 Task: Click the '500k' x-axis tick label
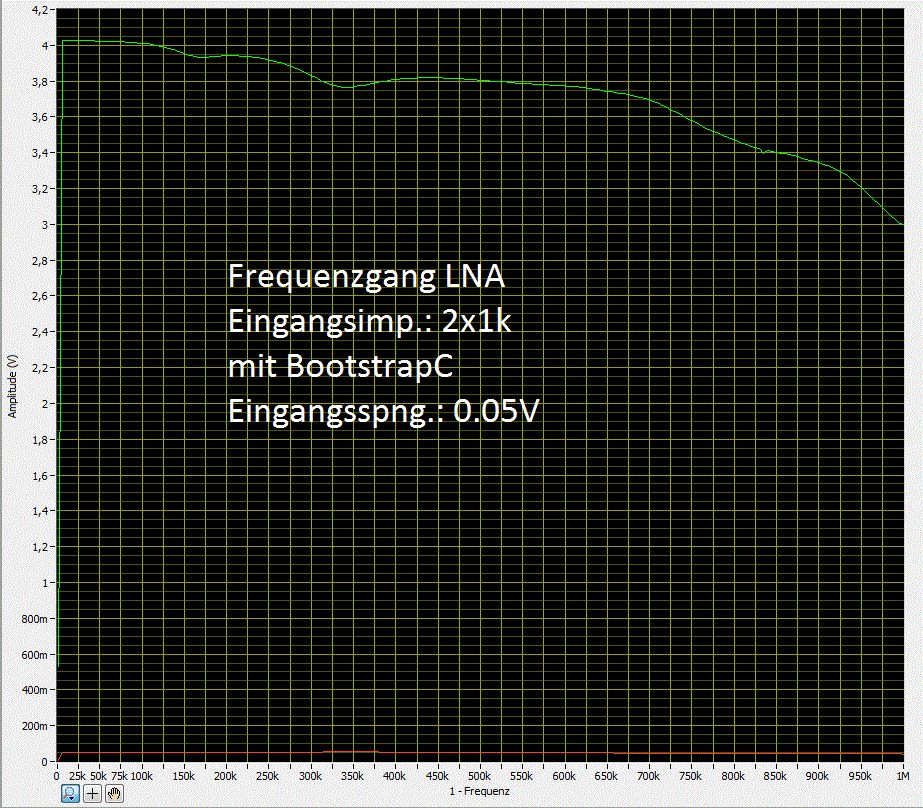[479, 776]
